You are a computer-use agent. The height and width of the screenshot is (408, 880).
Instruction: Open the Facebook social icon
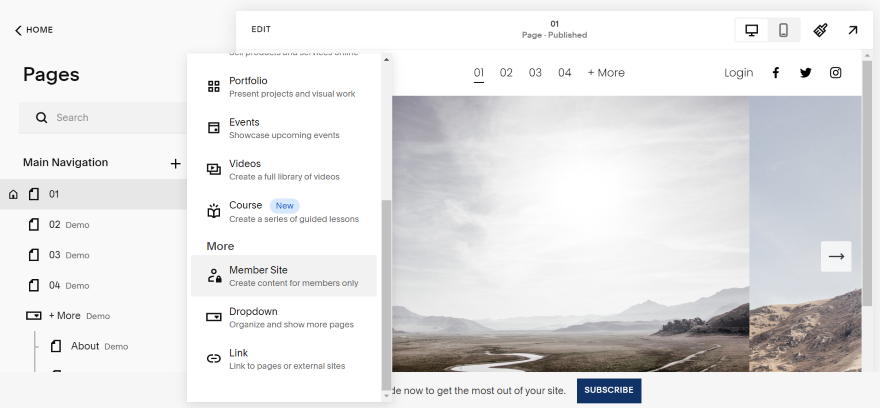[x=776, y=72]
